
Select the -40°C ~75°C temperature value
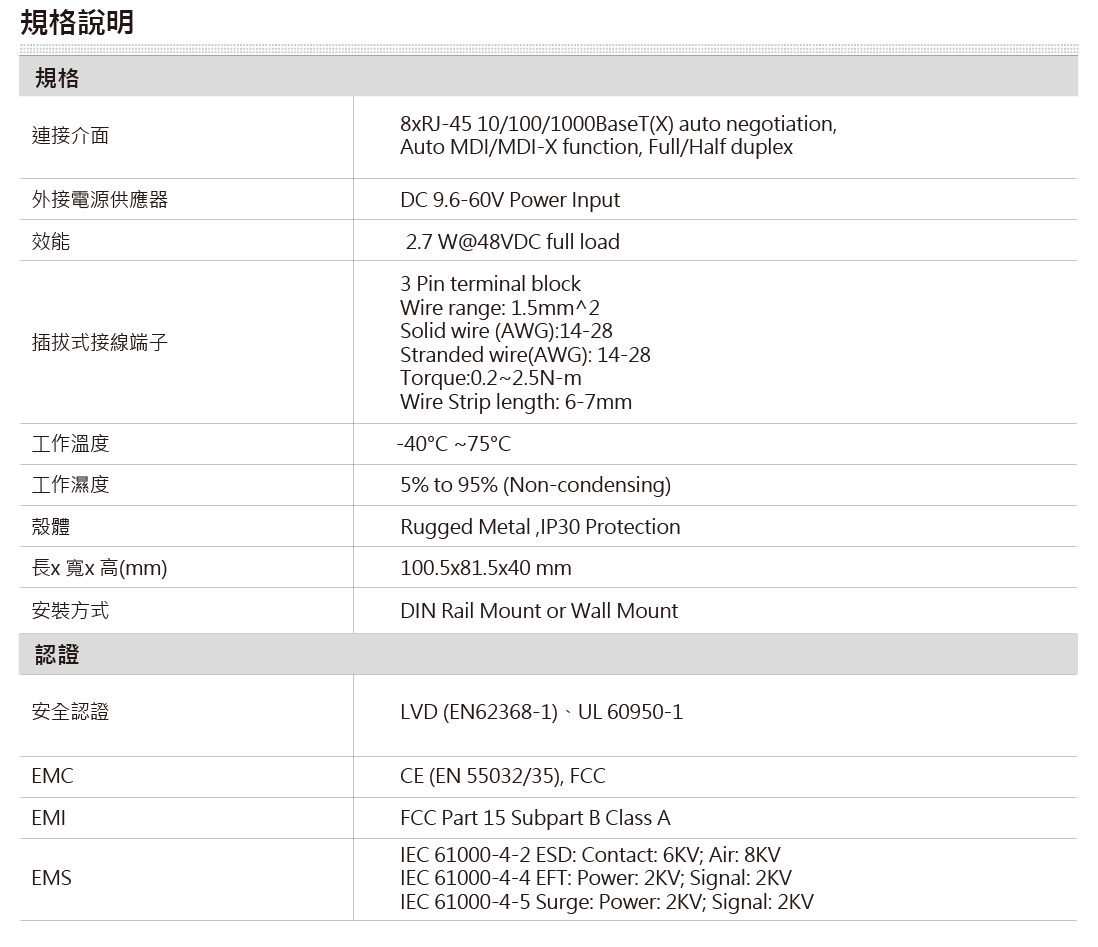point(454,444)
